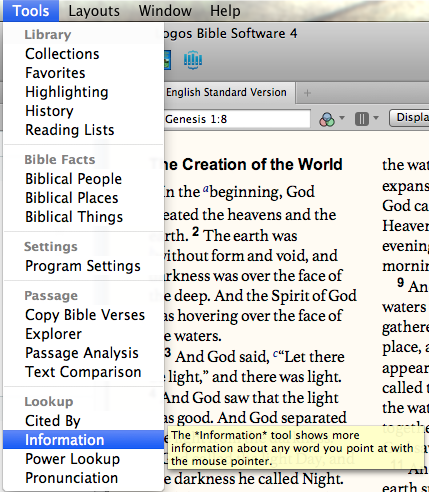Switch to English Standard Version tab
This screenshot has width=429, height=492.
coord(229,93)
